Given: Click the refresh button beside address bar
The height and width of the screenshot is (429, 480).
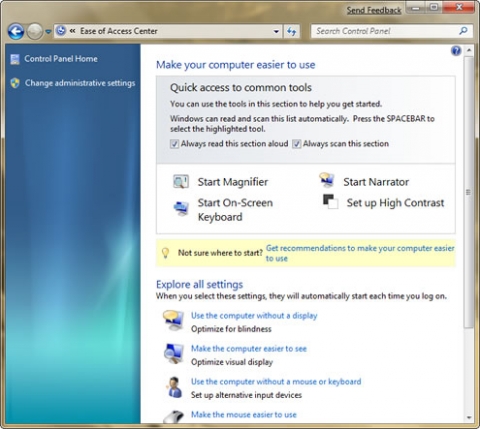Looking at the screenshot, I should pyautogui.click(x=292, y=32).
